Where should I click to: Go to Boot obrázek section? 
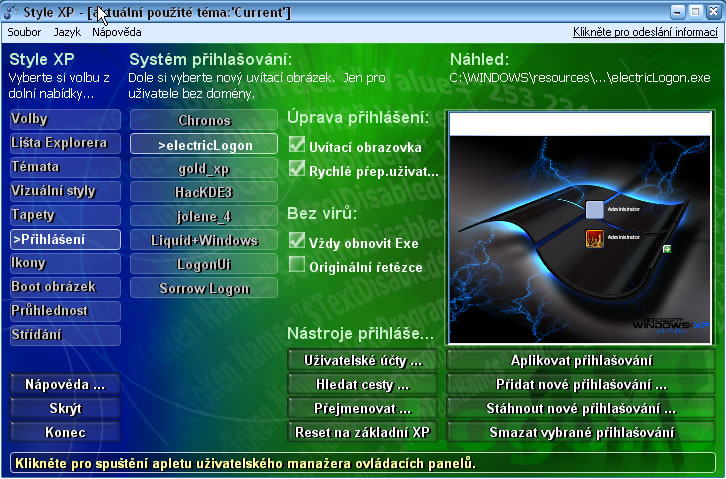click(x=65, y=287)
